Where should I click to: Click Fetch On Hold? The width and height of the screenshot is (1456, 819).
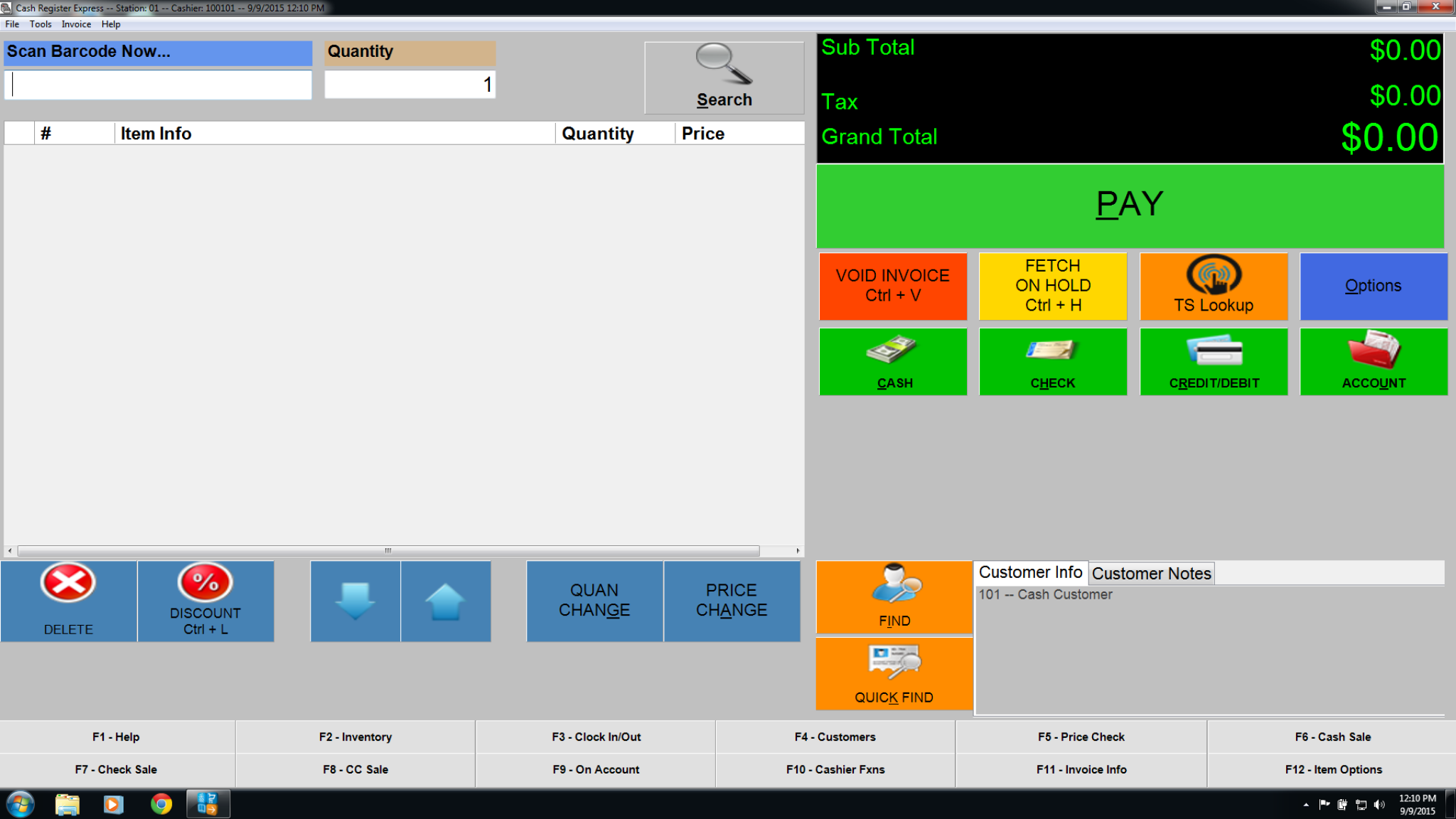[1052, 286]
